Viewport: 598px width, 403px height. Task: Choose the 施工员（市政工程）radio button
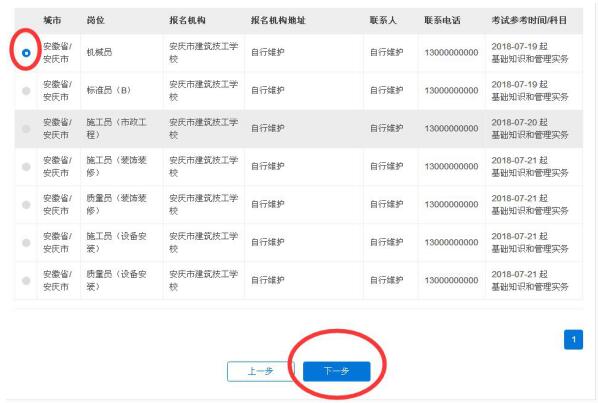coord(26,128)
